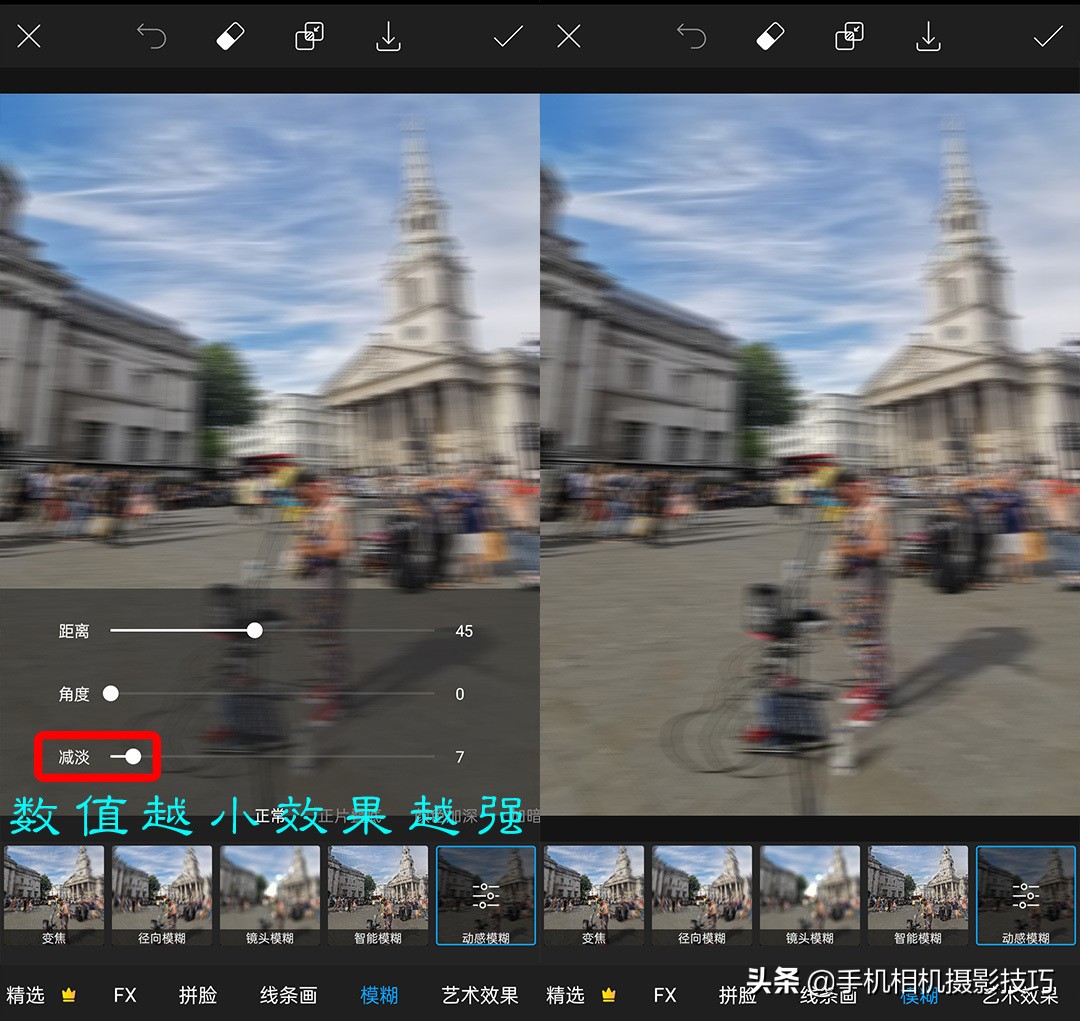Open 精选 tab in right screen
The height and width of the screenshot is (1021, 1080).
pyautogui.click(x=565, y=995)
